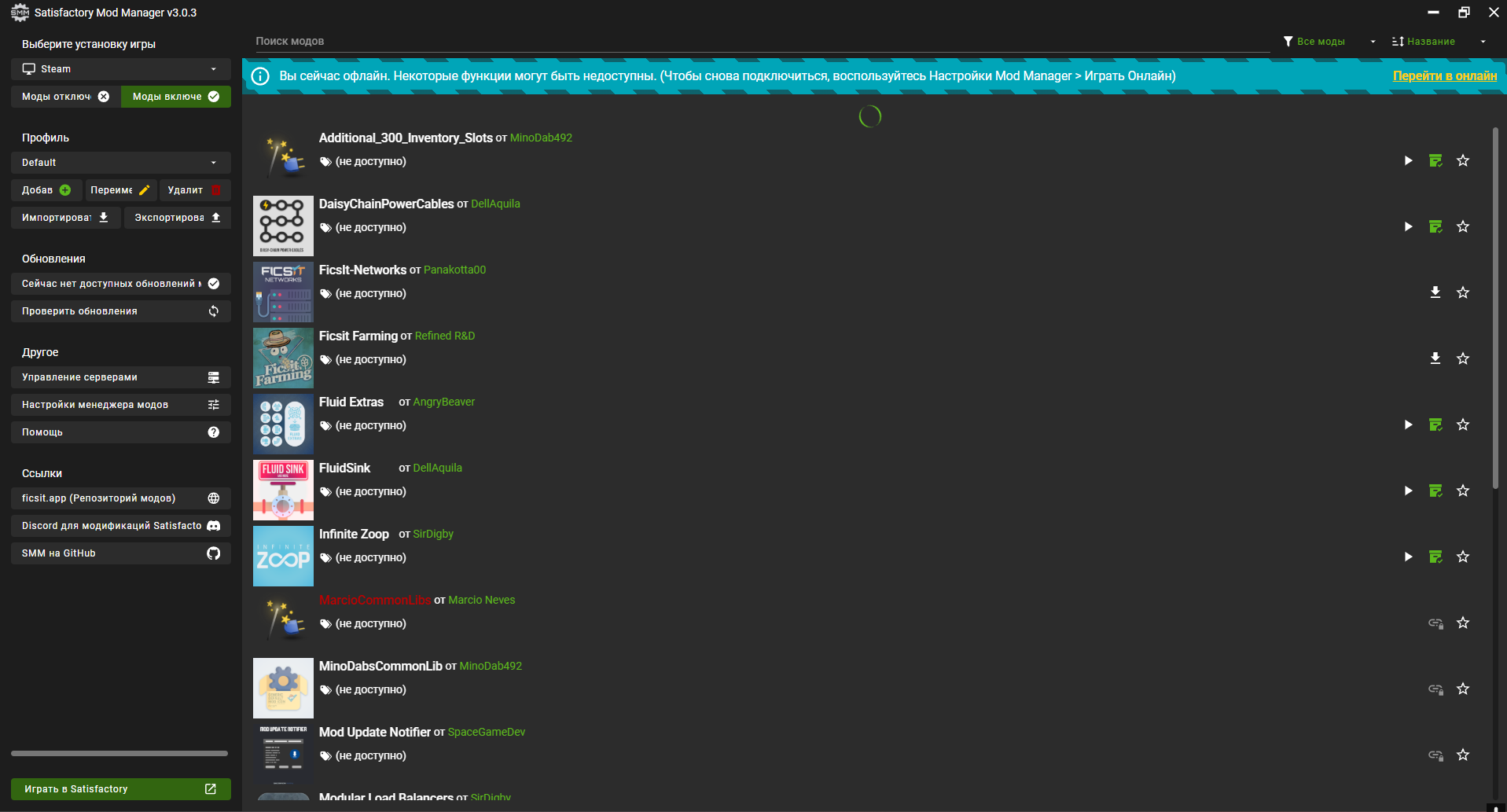Open FluidSink mod thumbnail
The width and height of the screenshot is (1507, 812).
(283, 491)
